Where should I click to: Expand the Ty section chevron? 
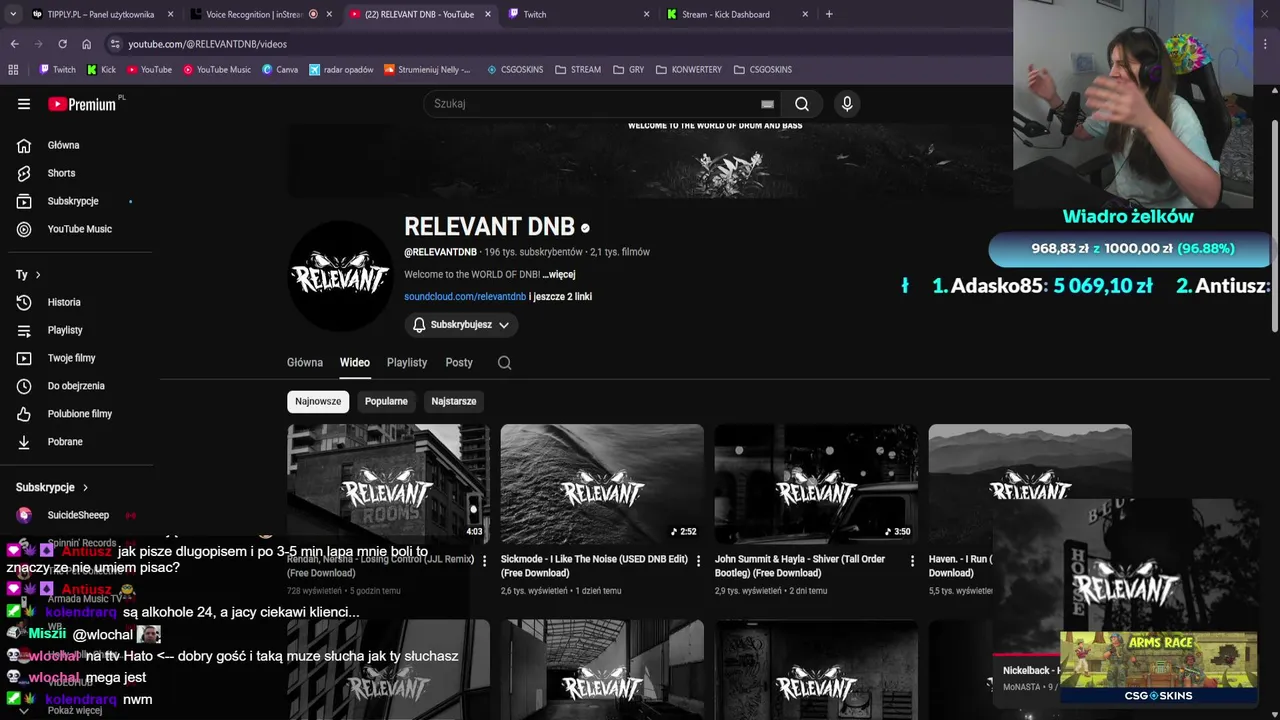(x=38, y=275)
